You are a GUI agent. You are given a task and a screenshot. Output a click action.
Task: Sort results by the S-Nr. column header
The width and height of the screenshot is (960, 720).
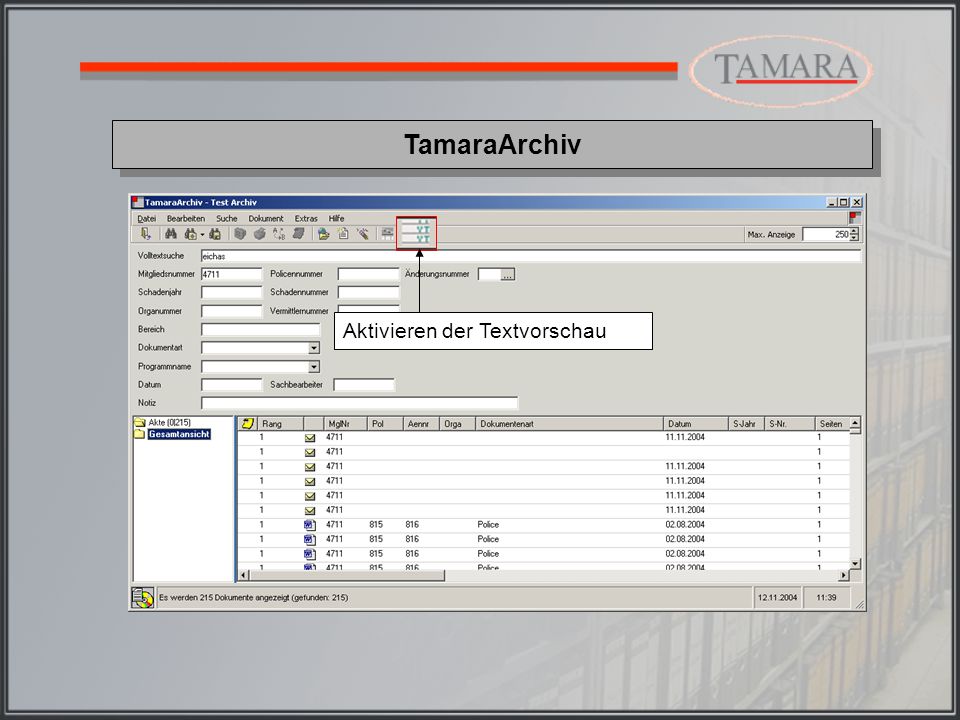(x=790, y=424)
